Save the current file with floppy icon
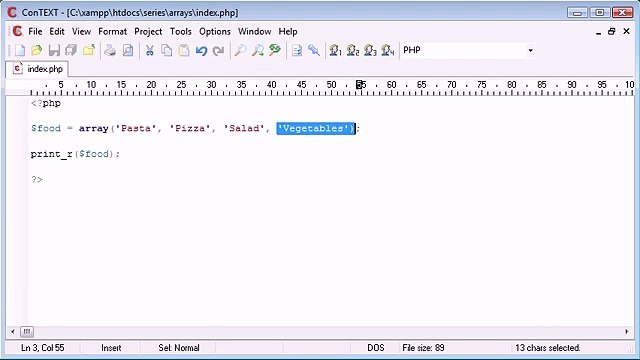This screenshot has width=640, height=360. (54, 51)
